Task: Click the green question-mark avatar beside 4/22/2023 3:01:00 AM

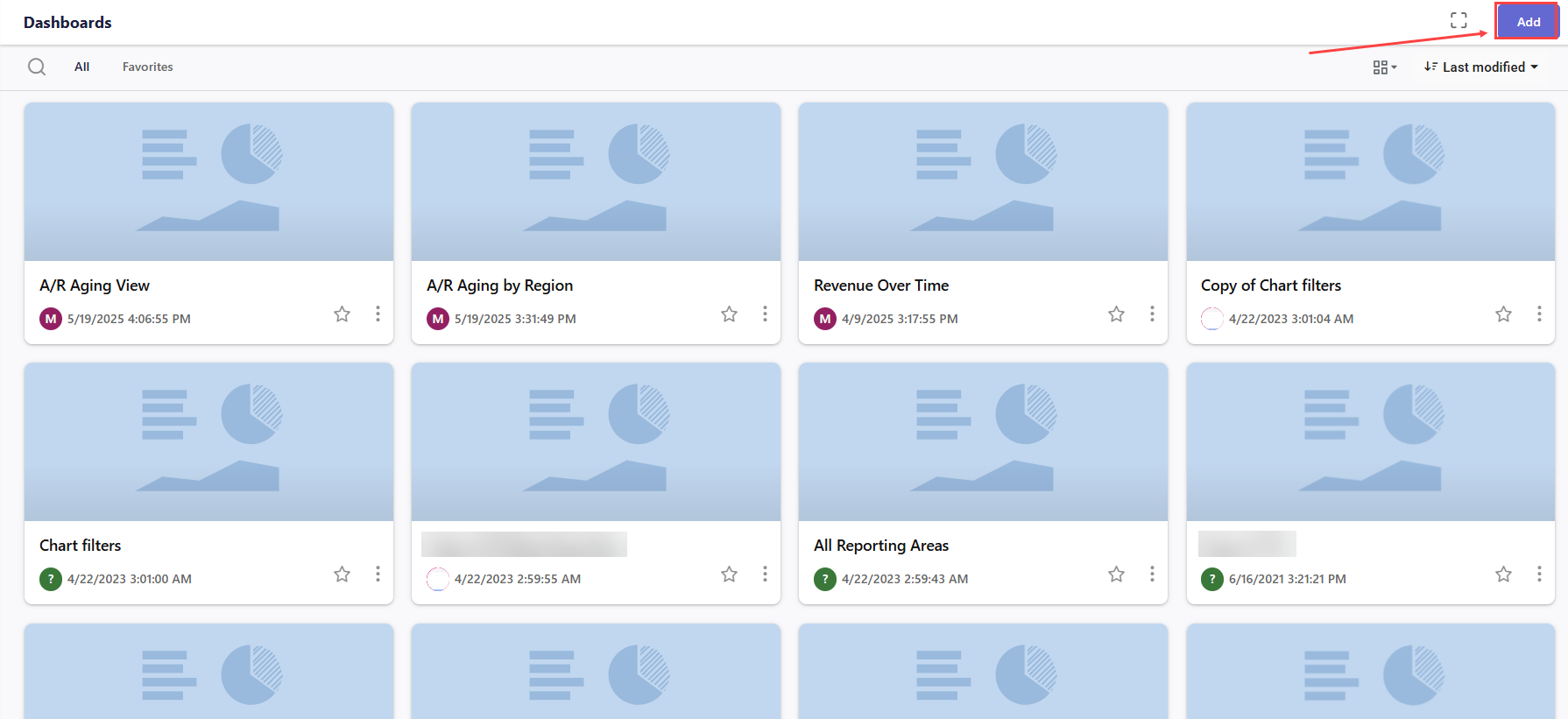Action: point(51,579)
